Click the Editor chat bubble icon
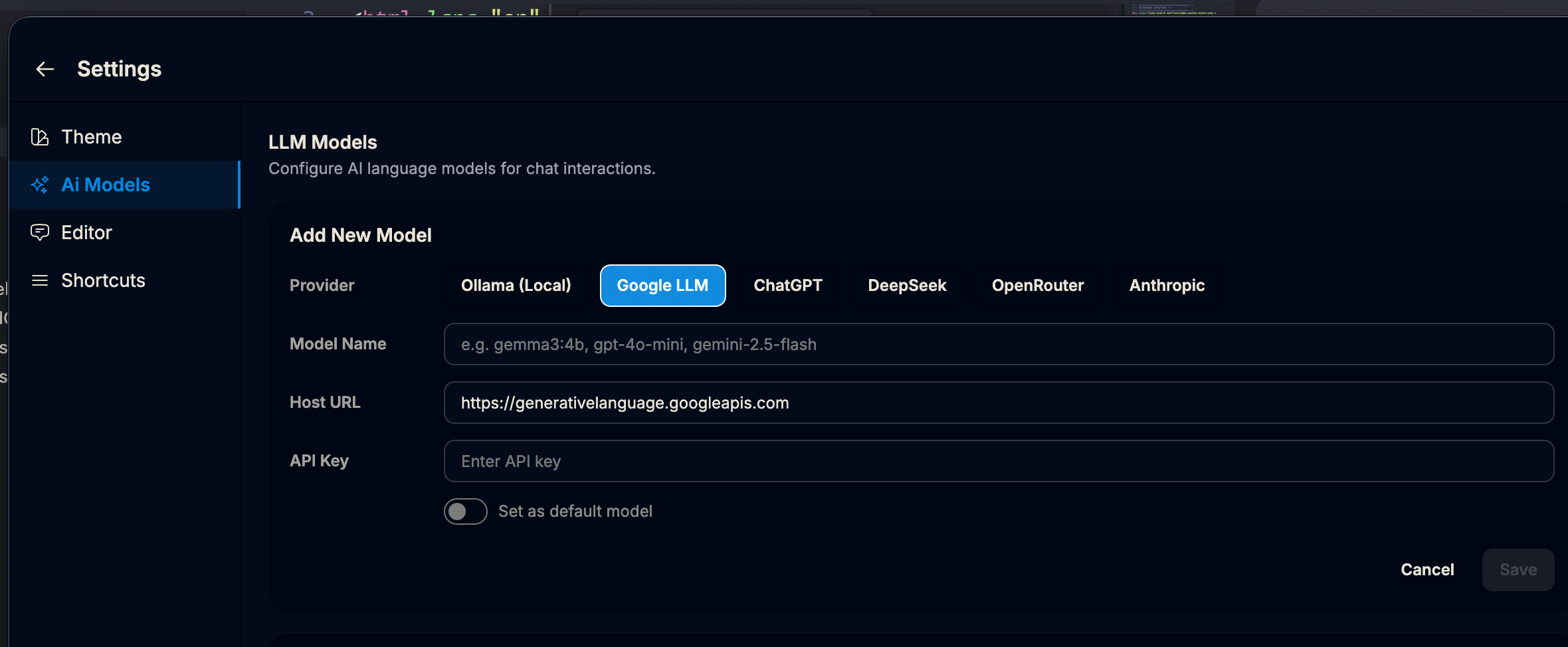Image resolution: width=1568 pixels, height=647 pixels. 40,232
